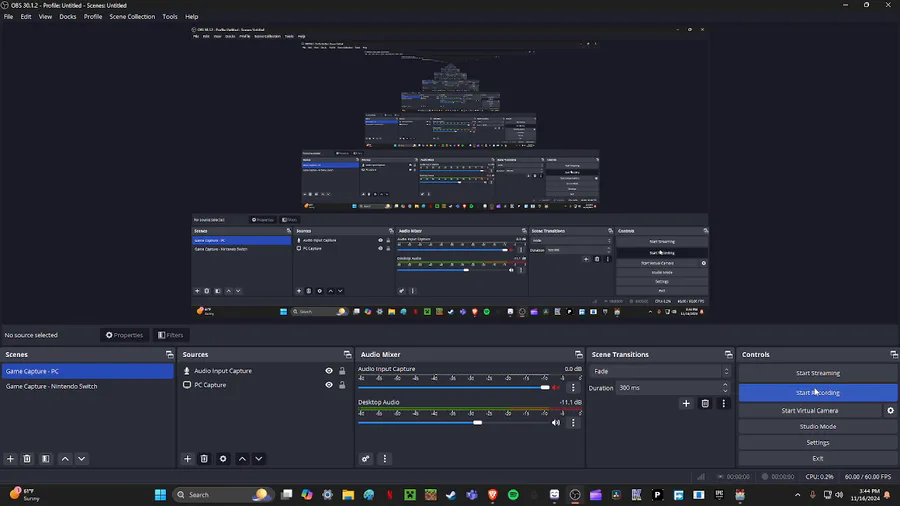
Task: Open Audio Mixer dock menu dots
Action: pos(385,459)
